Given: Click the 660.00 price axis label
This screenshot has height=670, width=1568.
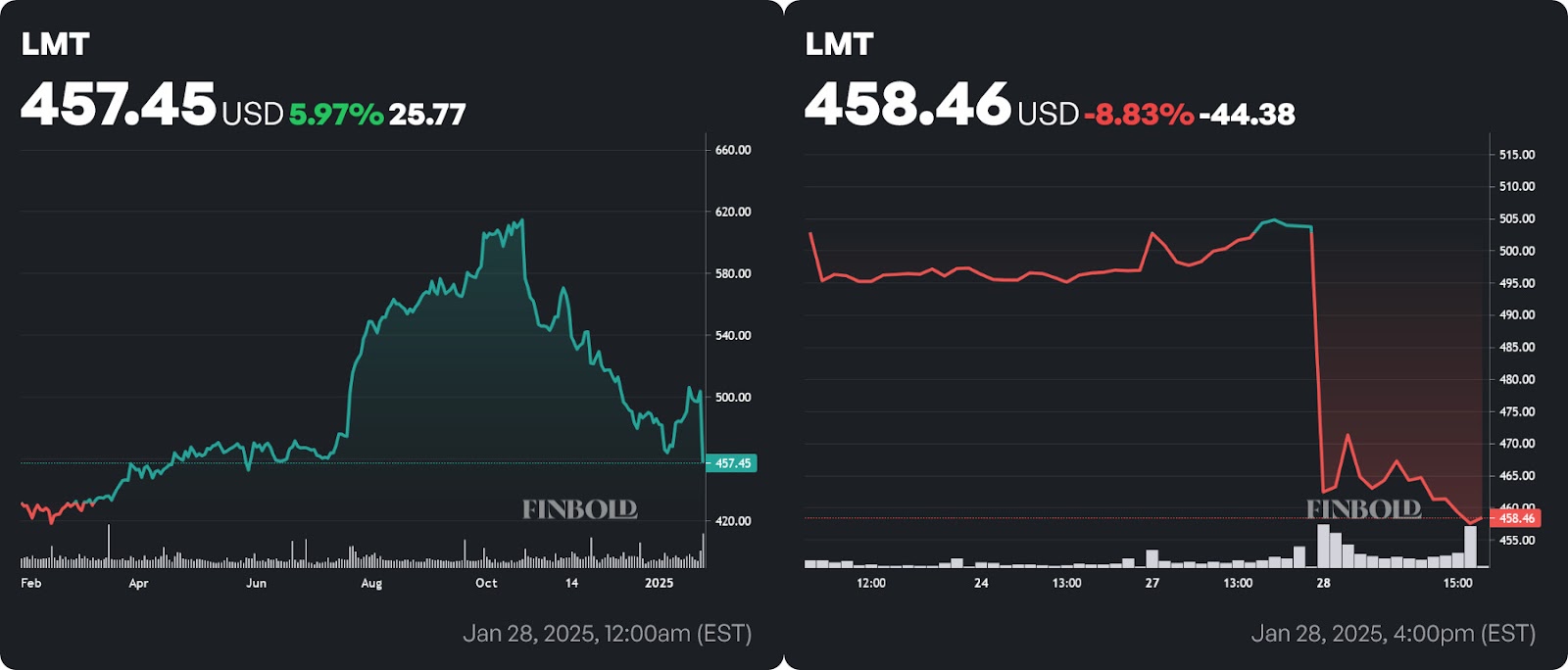Looking at the screenshot, I should (x=733, y=150).
